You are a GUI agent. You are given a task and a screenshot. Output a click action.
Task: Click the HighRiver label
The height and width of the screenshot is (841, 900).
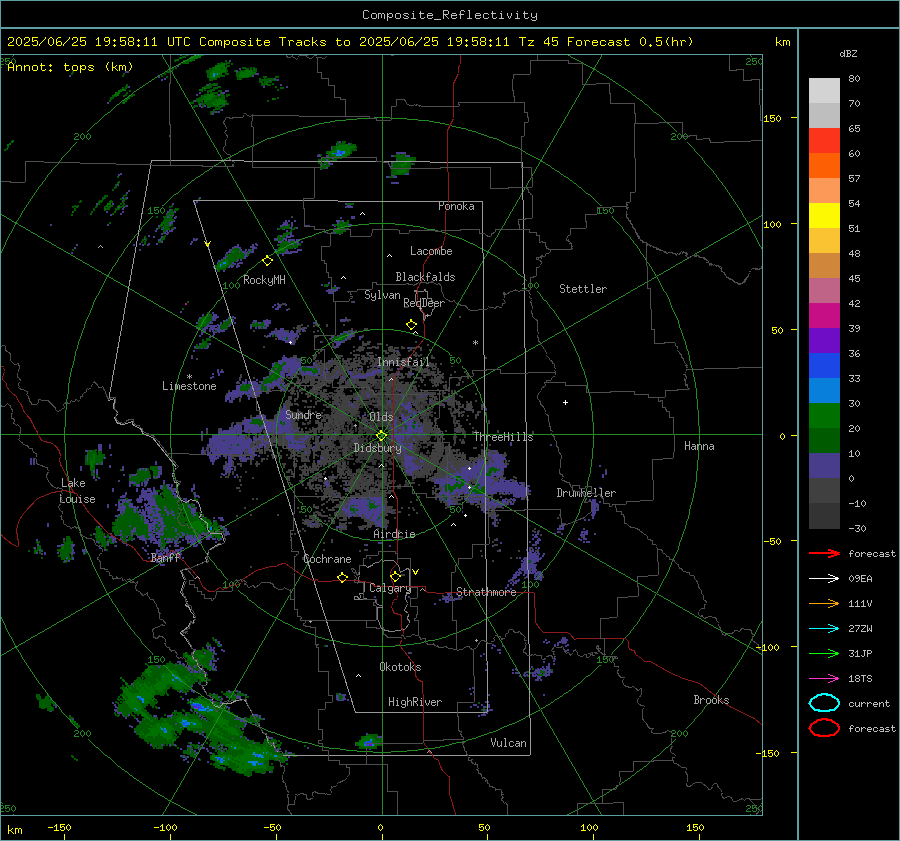(x=415, y=702)
